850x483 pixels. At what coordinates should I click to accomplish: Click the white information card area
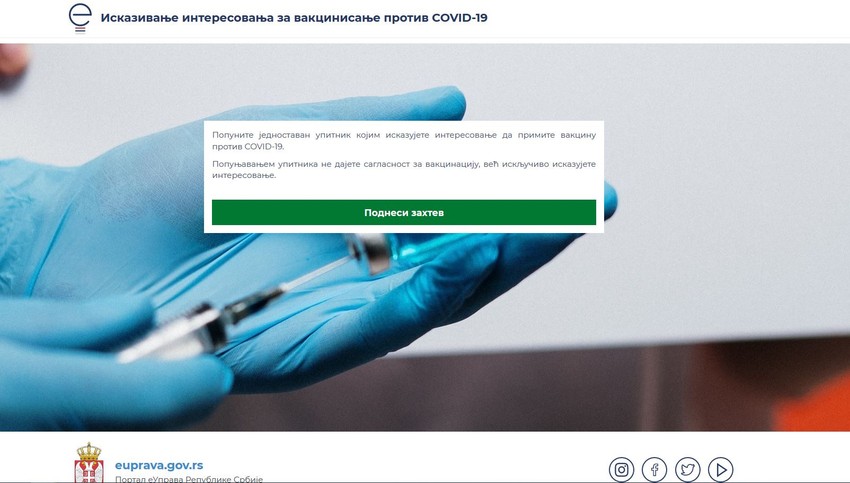404,177
